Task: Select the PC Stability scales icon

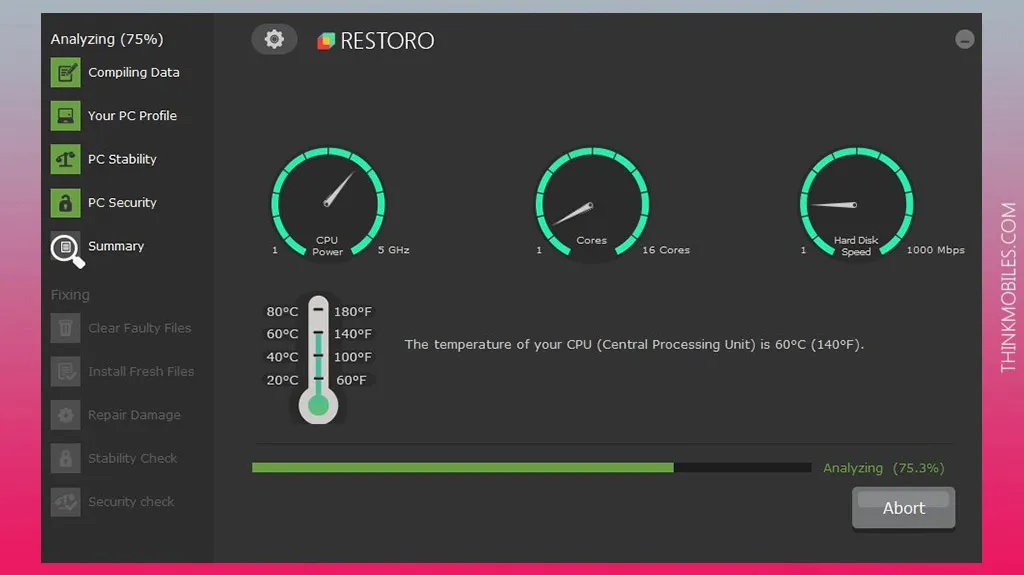Action: pyautogui.click(x=65, y=159)
